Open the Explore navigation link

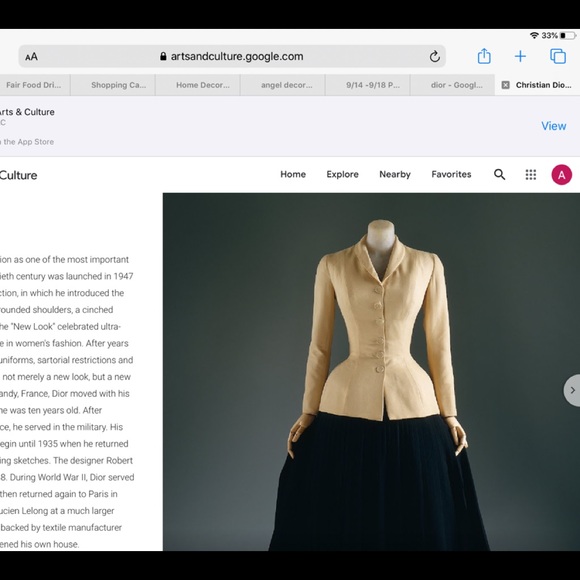coord(343,174)
